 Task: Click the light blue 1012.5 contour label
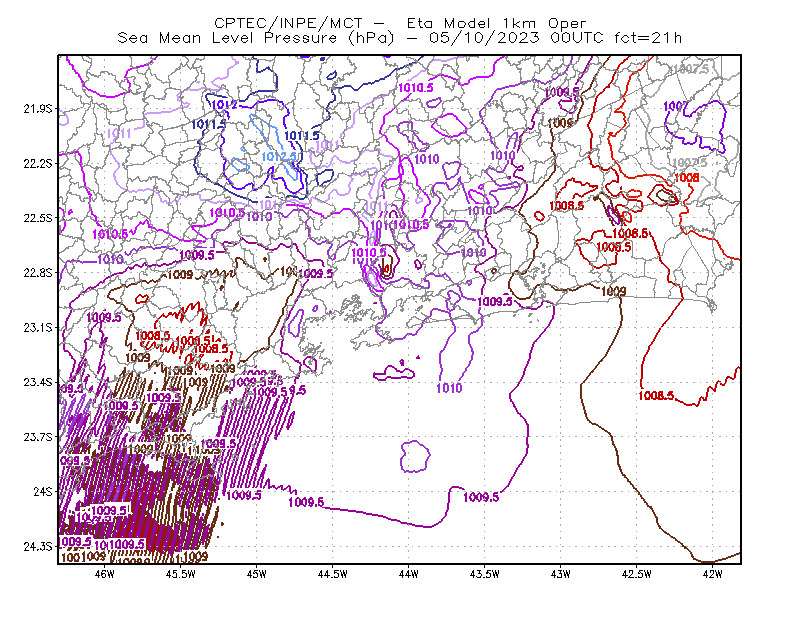click(x=279, y=157)
